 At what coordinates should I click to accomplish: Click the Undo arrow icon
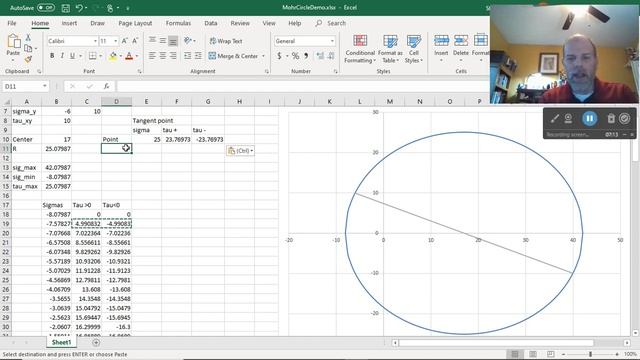[x=80, y=8]
